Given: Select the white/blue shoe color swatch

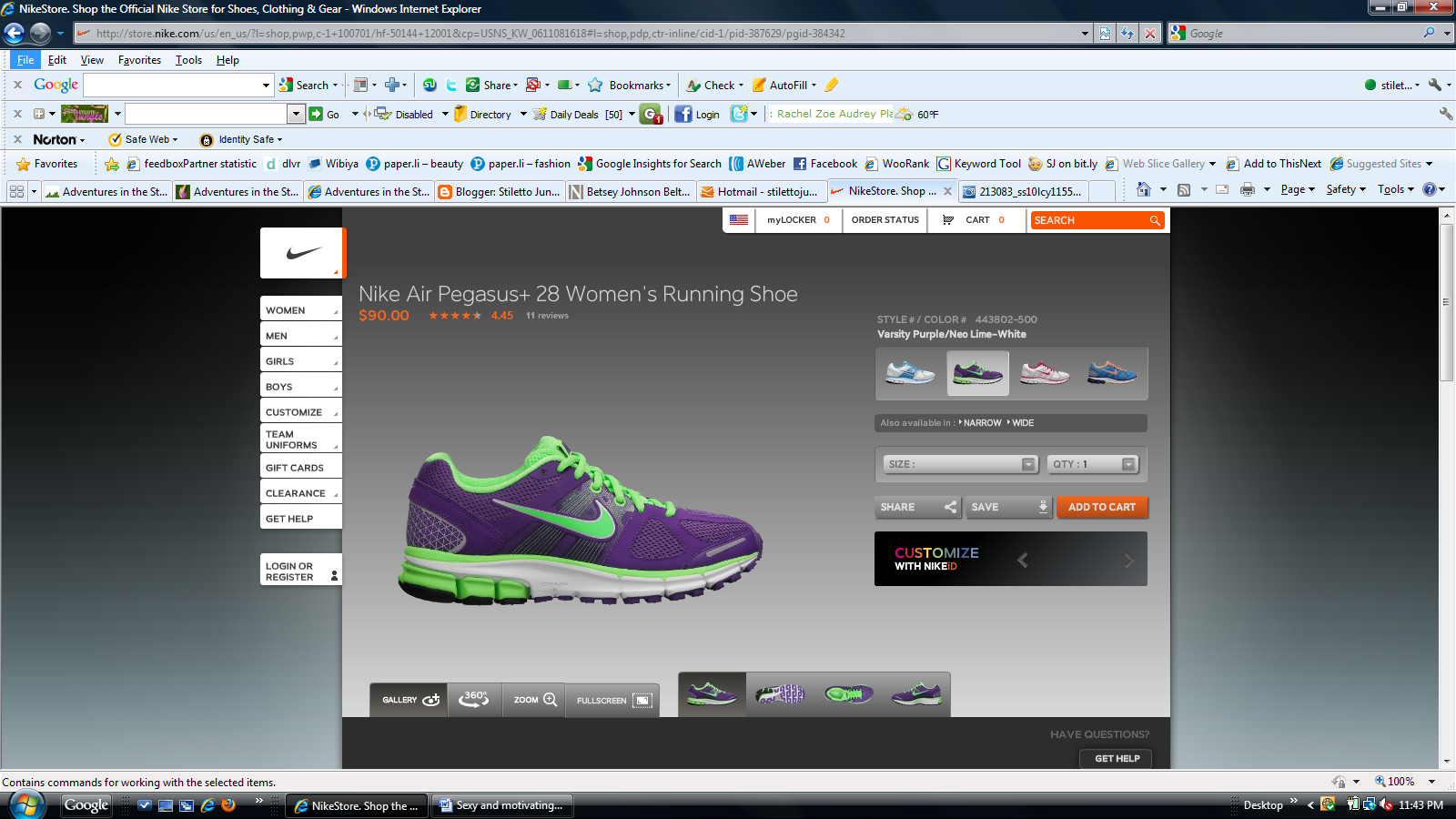Looking at the screenshot, I should pyautogui.click(x=910, y=373).
